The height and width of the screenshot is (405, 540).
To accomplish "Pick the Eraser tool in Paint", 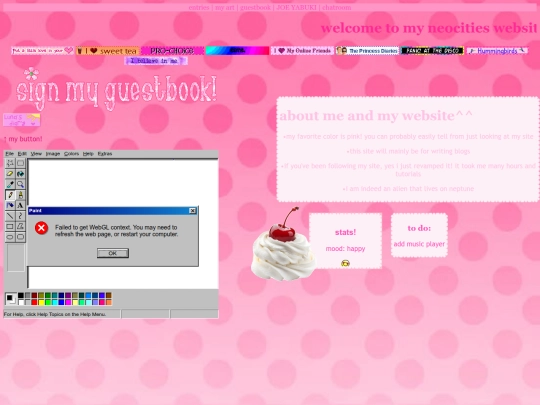I will coord(10,174).
